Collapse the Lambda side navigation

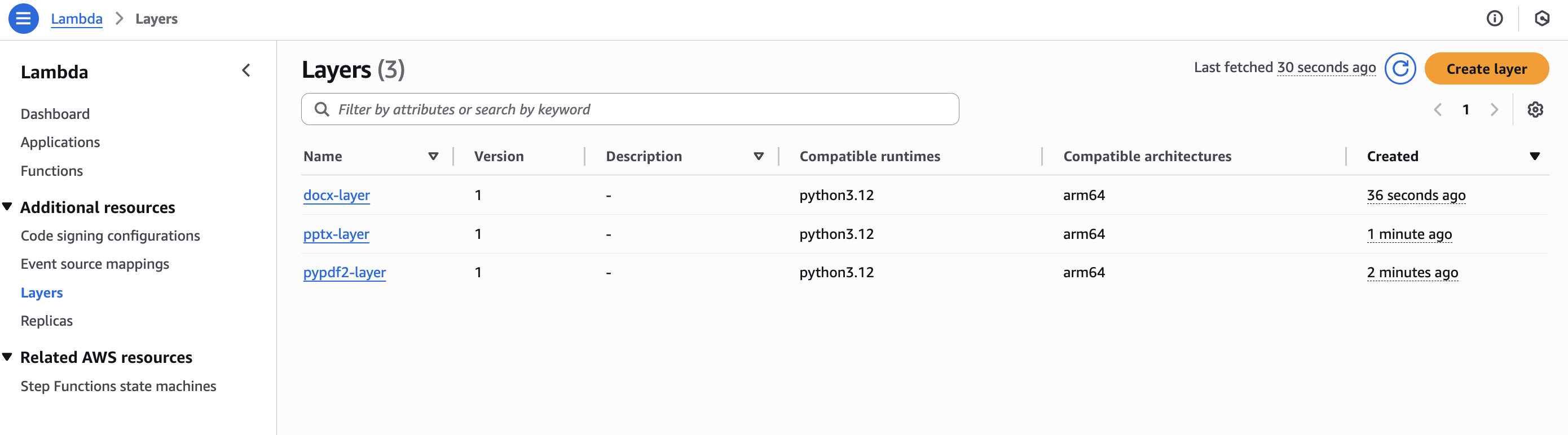246,70
